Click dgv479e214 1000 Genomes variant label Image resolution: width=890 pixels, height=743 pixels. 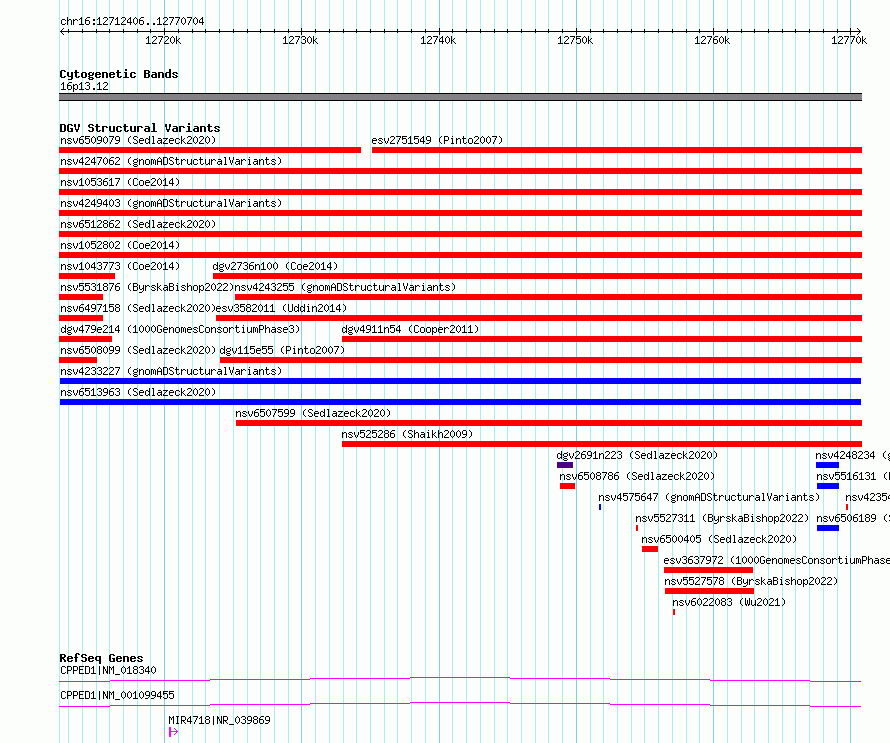click(180, 329)
